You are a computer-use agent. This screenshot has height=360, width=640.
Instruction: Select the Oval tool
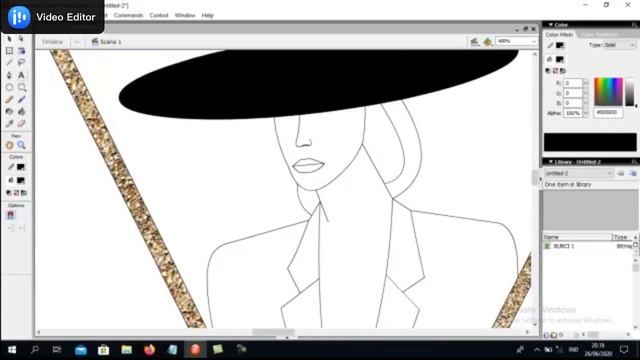[9, 87]
